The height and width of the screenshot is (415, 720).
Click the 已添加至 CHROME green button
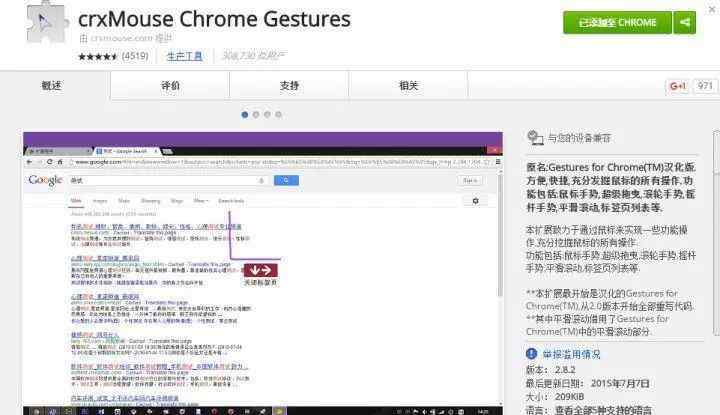point(617,22)
